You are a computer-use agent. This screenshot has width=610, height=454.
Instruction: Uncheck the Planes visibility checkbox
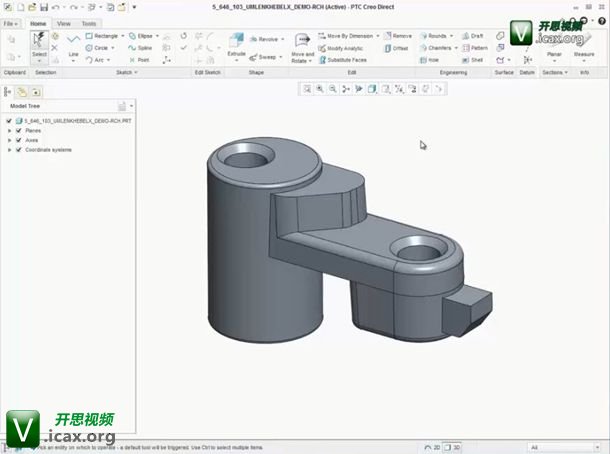18,131
